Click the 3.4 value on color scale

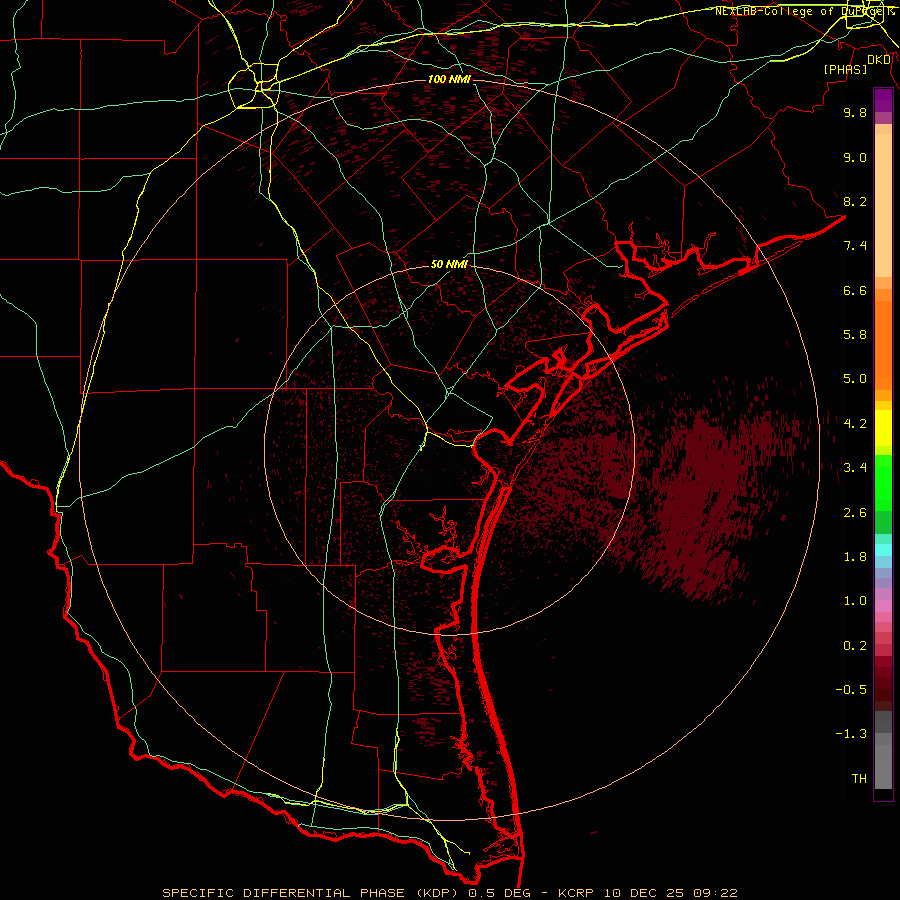(855, 468)
